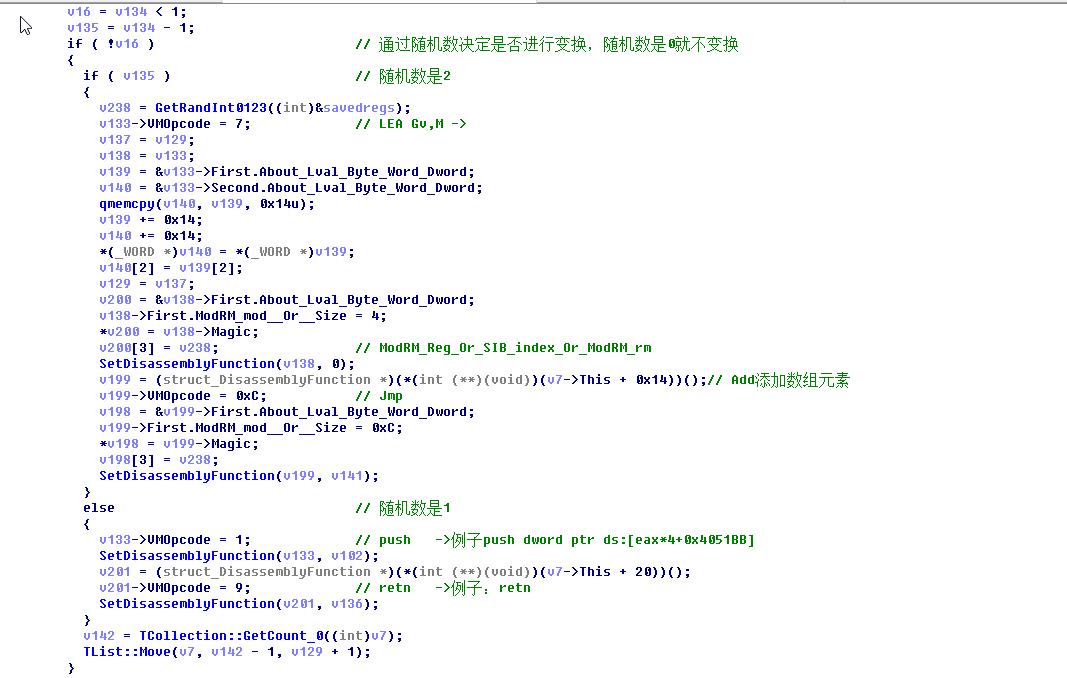
Task: Click the qmemcpy function call
Action: pyautogui.click(x=207, y=204)
